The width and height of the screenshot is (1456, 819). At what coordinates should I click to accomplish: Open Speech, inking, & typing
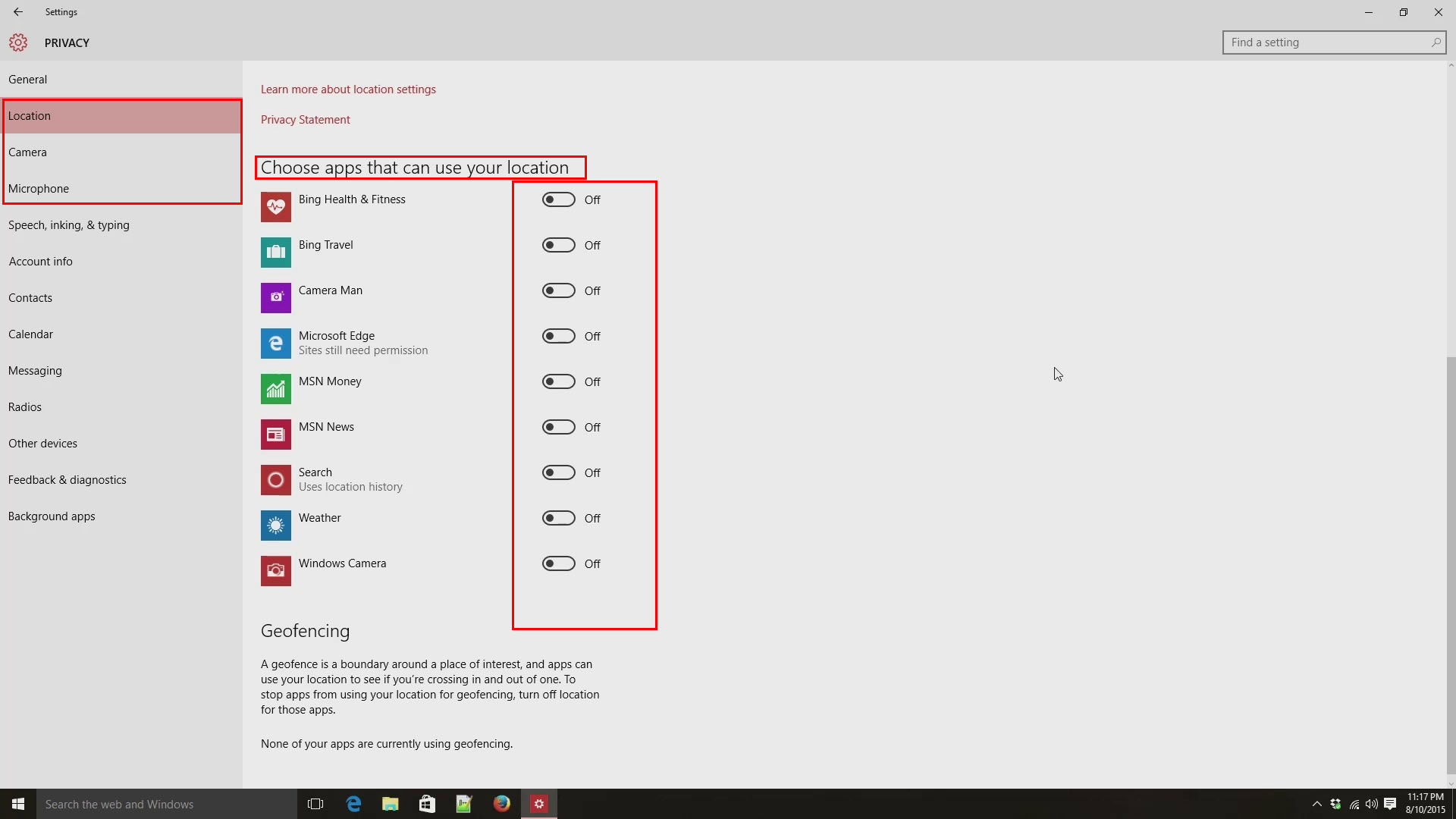pos(121,225)
